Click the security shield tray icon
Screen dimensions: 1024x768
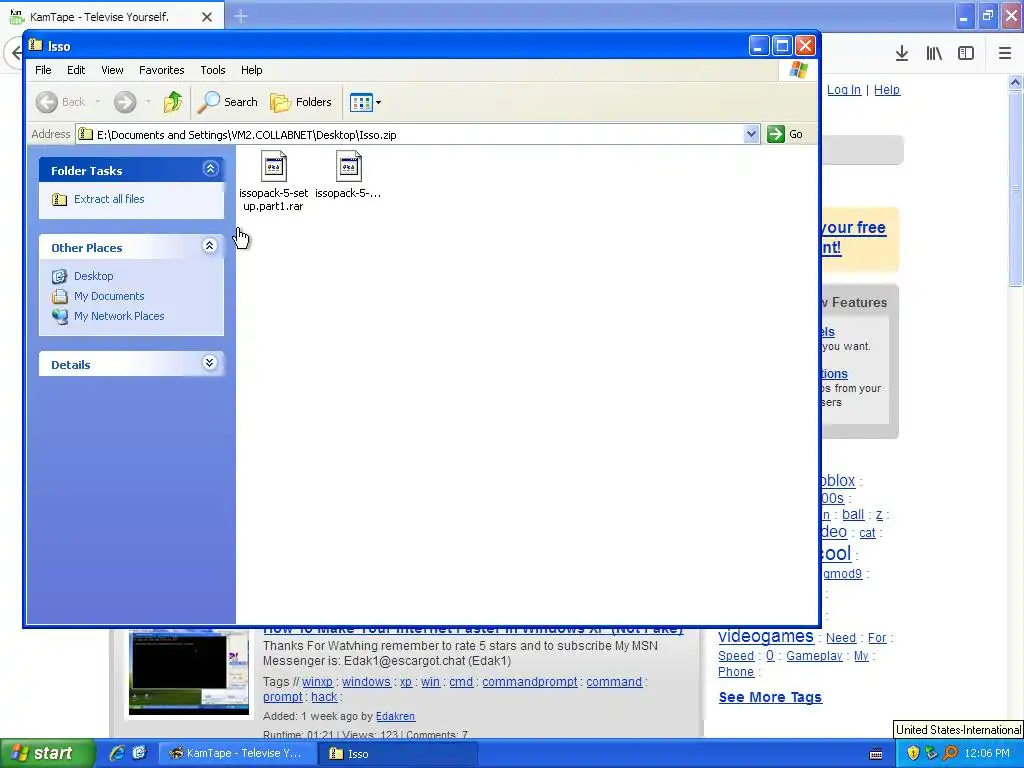[913, 753]
